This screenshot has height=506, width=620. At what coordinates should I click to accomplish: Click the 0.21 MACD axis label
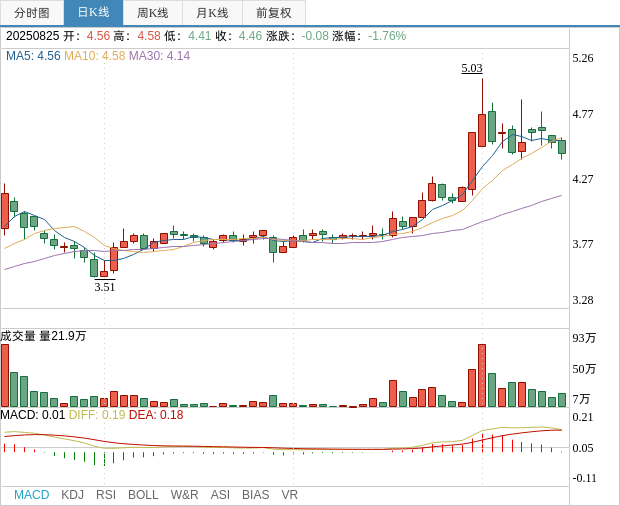click(583, 417)
